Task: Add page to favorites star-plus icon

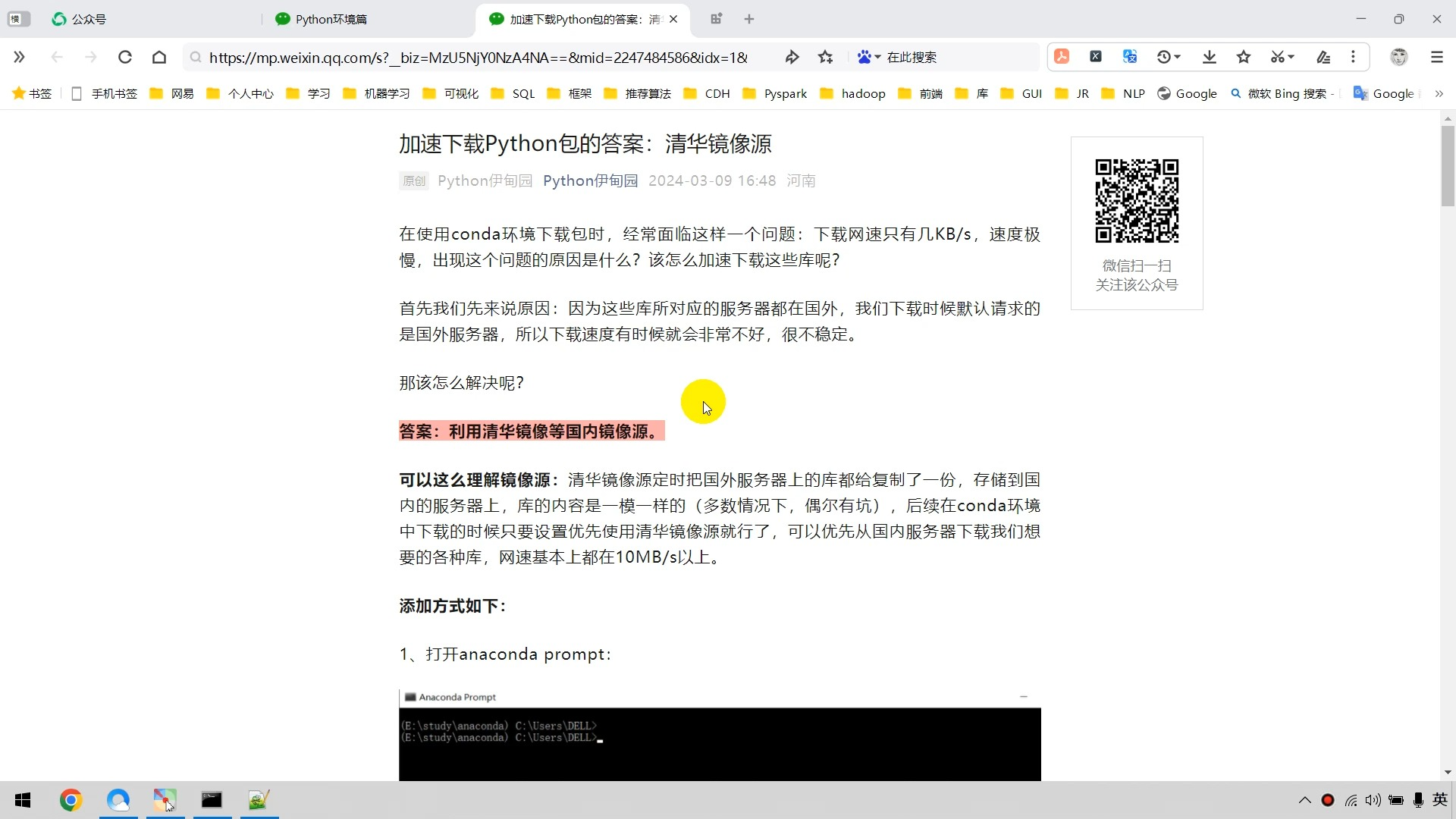Action: coord(826,57)
